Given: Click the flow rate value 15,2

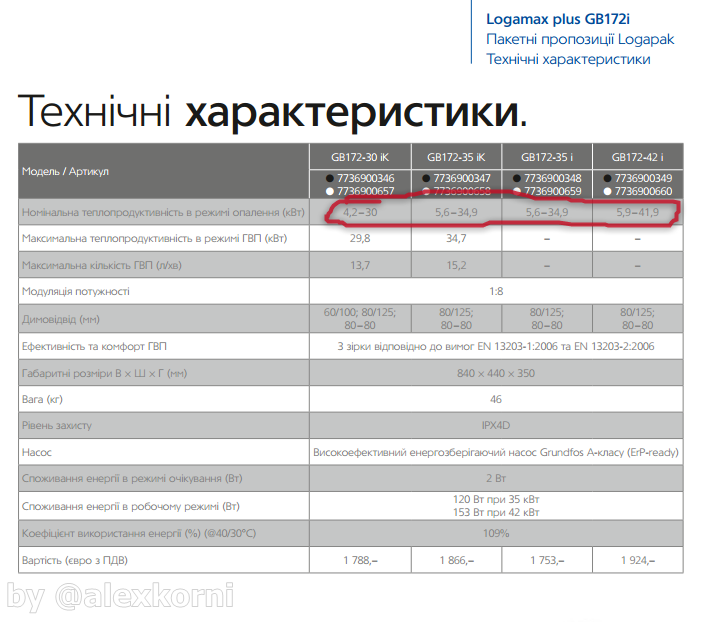Looking at the screenshot, I should (456, 266).
